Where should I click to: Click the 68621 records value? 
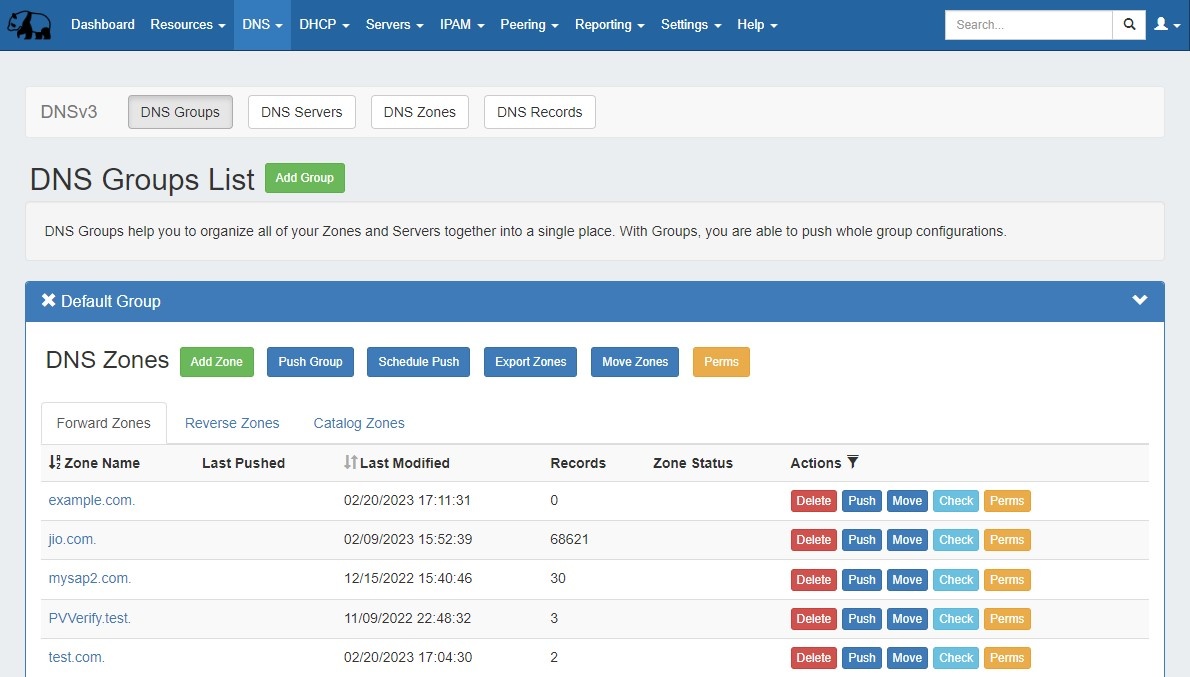[x=569, y=540]
